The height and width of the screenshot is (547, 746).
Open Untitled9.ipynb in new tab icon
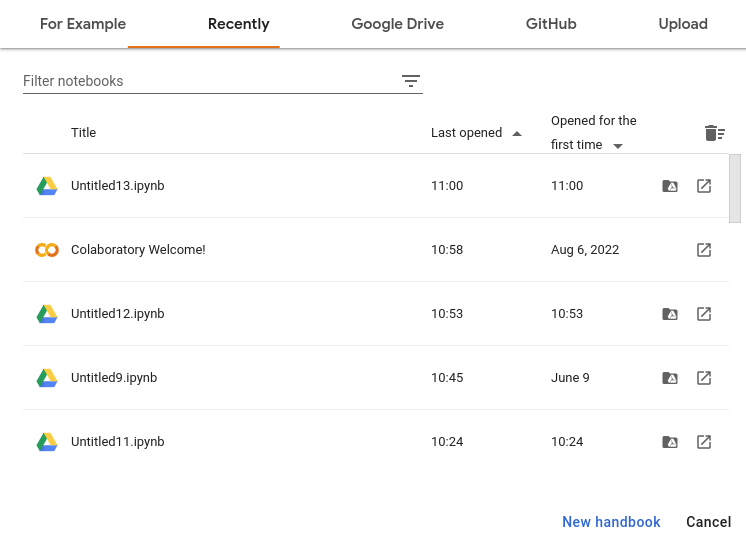coord(704,378)
